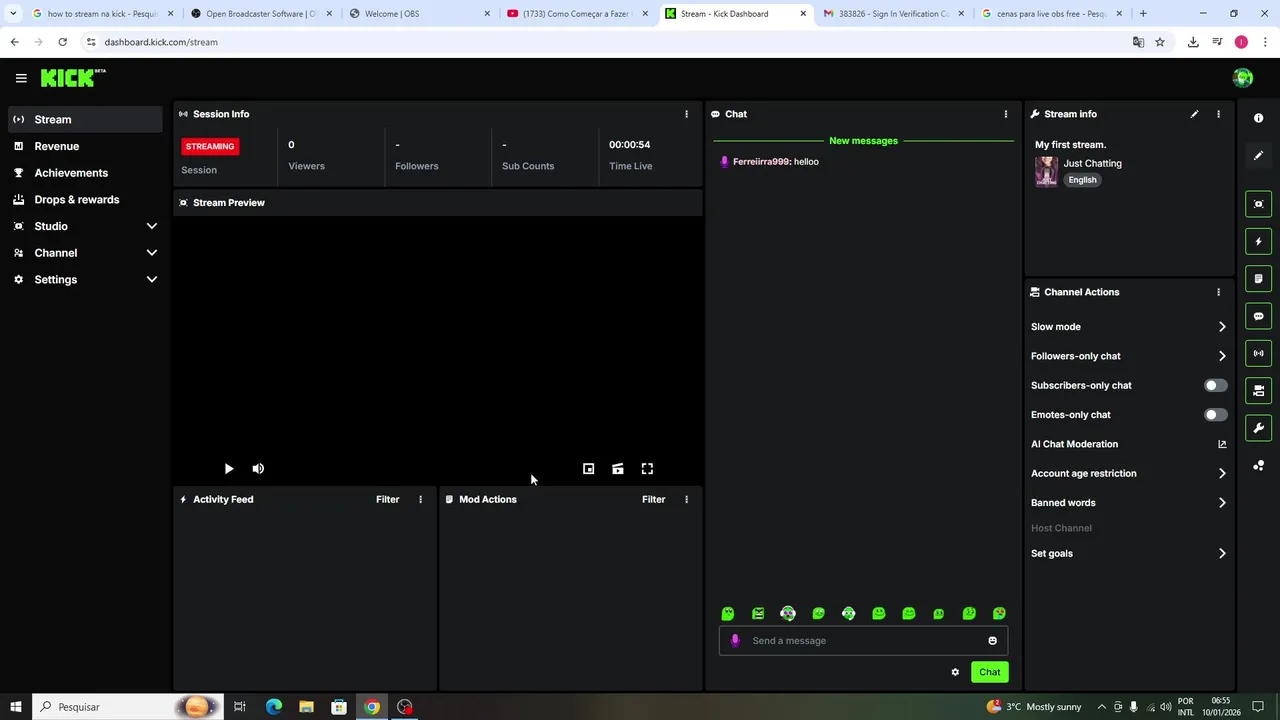Screen dimensions: 1280x720
Task: Click the green Chat send button
Action: tap(989, 672)
